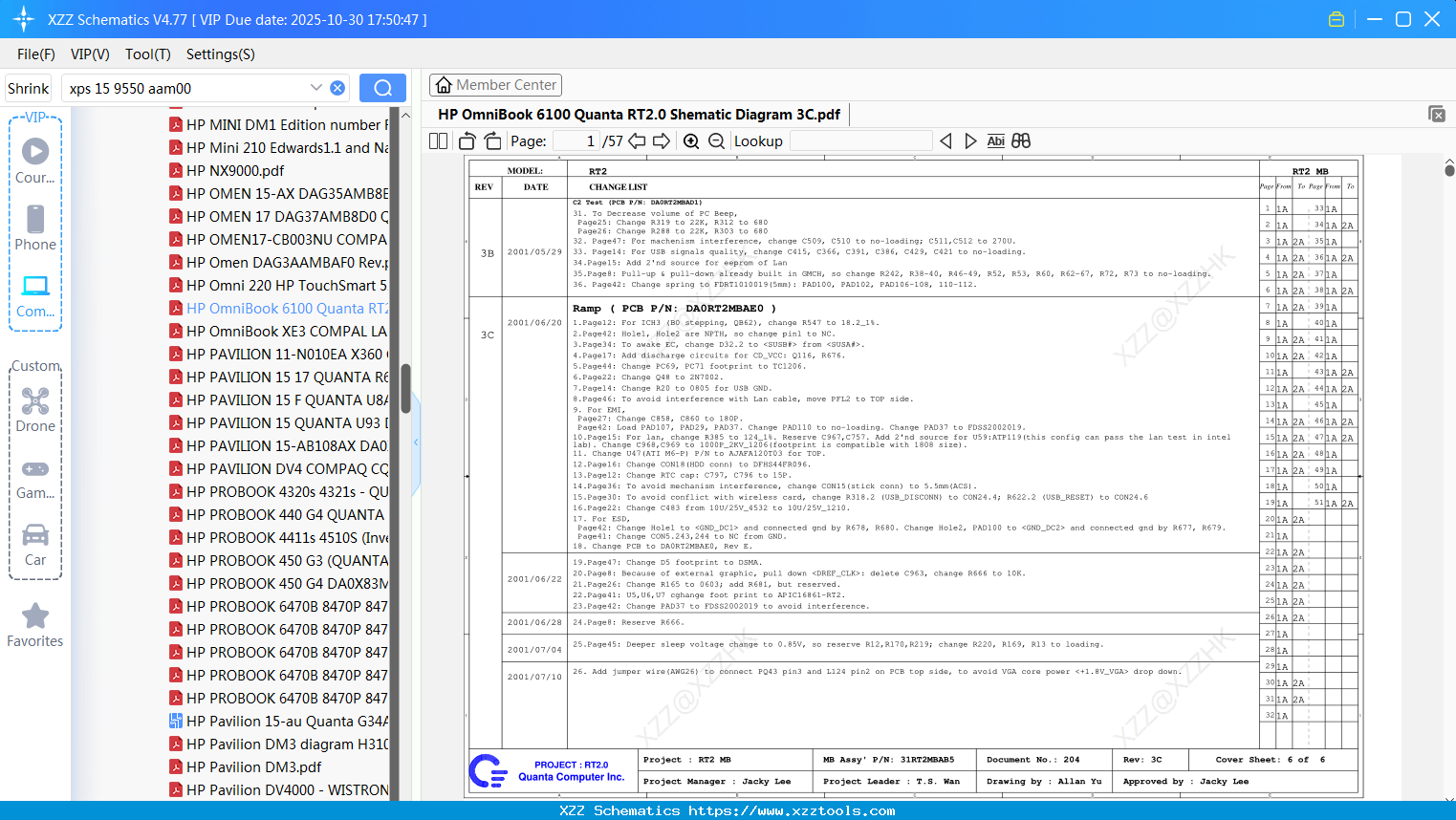The height and width of the screenshot is (820, 1456).
Task: Go to next page arrow
Action: click(662, 141)
